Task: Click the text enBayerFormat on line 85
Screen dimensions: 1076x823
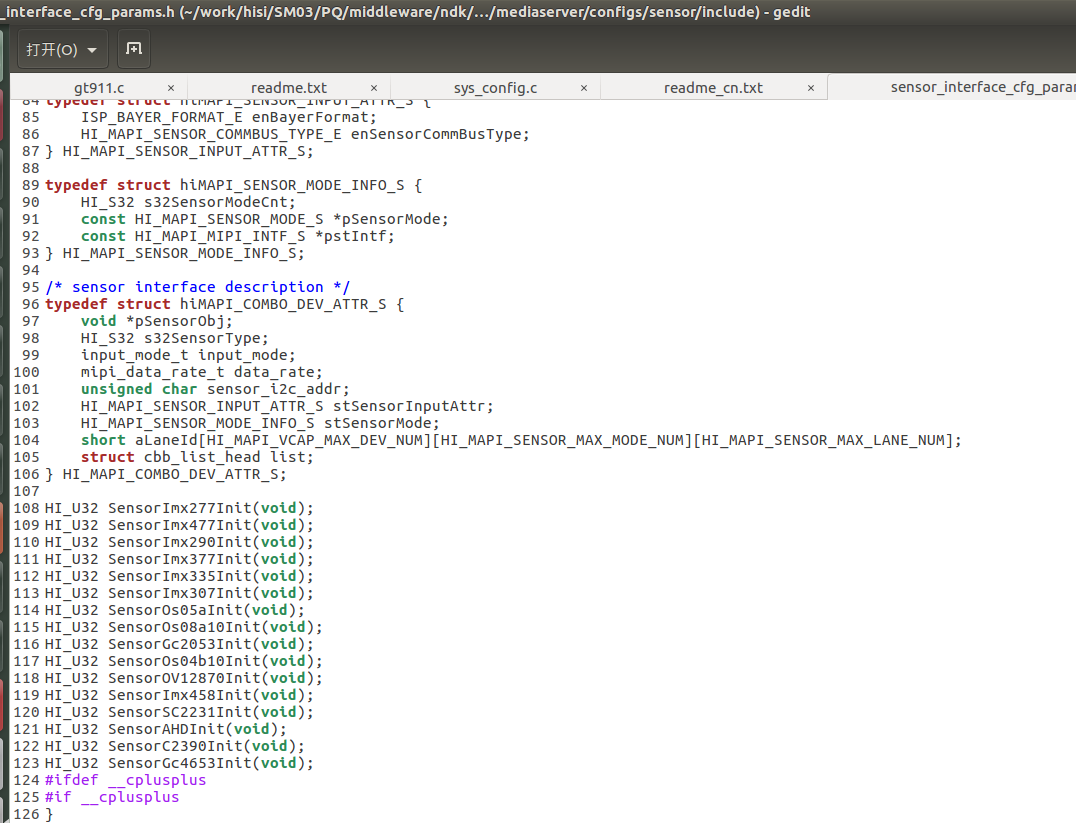Action: coord(310,117)
